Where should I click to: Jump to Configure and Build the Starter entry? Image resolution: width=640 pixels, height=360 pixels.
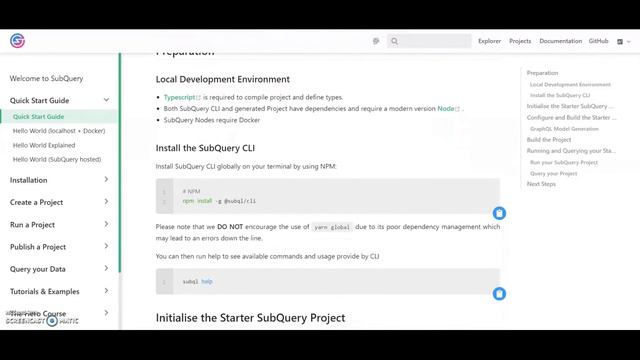[x=571, y=118]
